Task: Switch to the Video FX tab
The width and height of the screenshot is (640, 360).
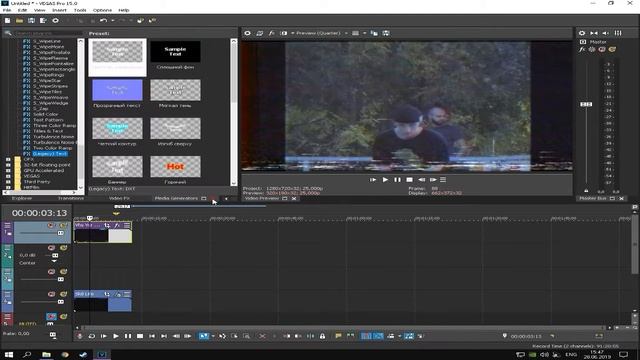Action: [x=119, y=198]
